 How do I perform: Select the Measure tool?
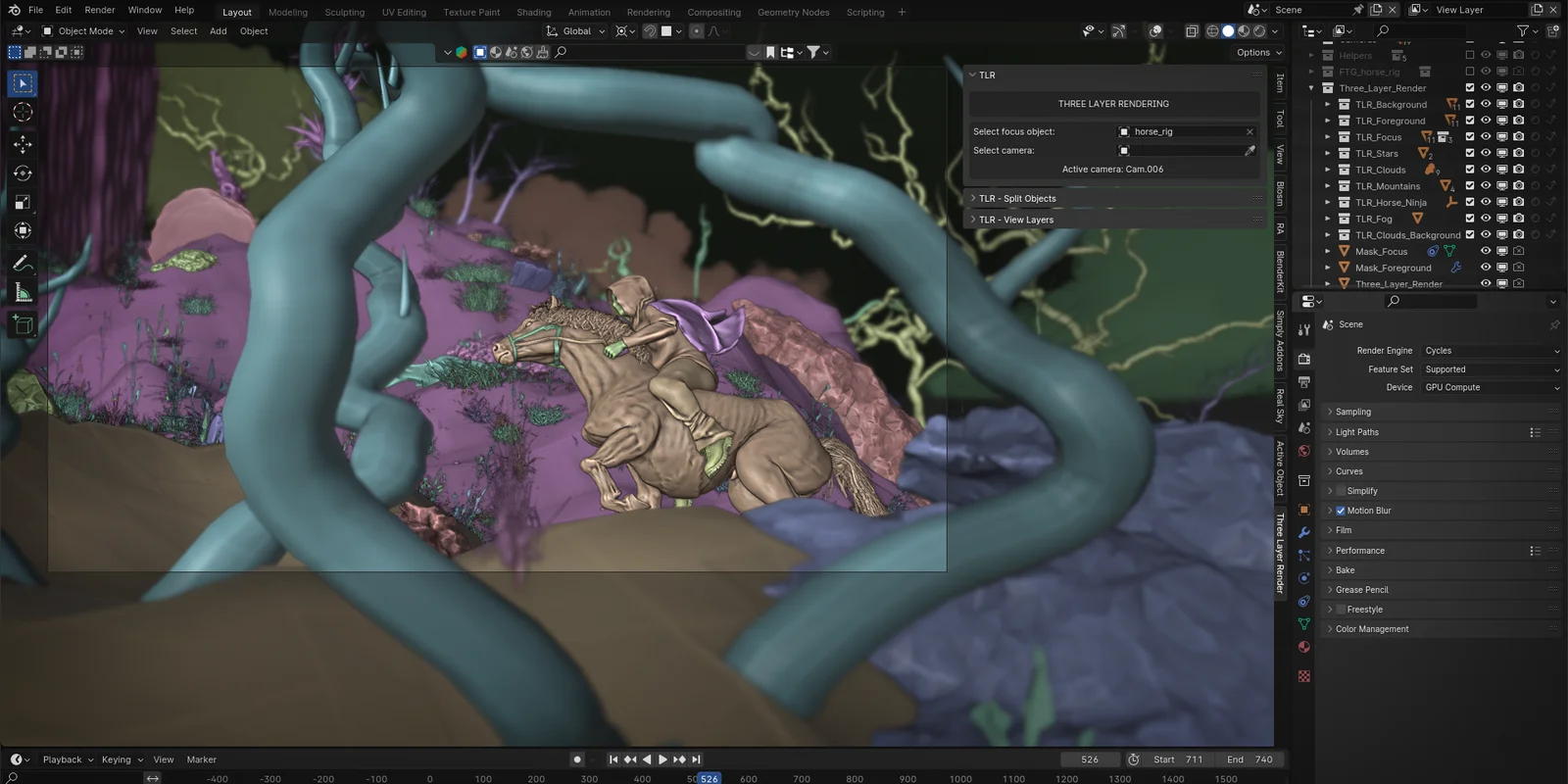click(23, 292)
